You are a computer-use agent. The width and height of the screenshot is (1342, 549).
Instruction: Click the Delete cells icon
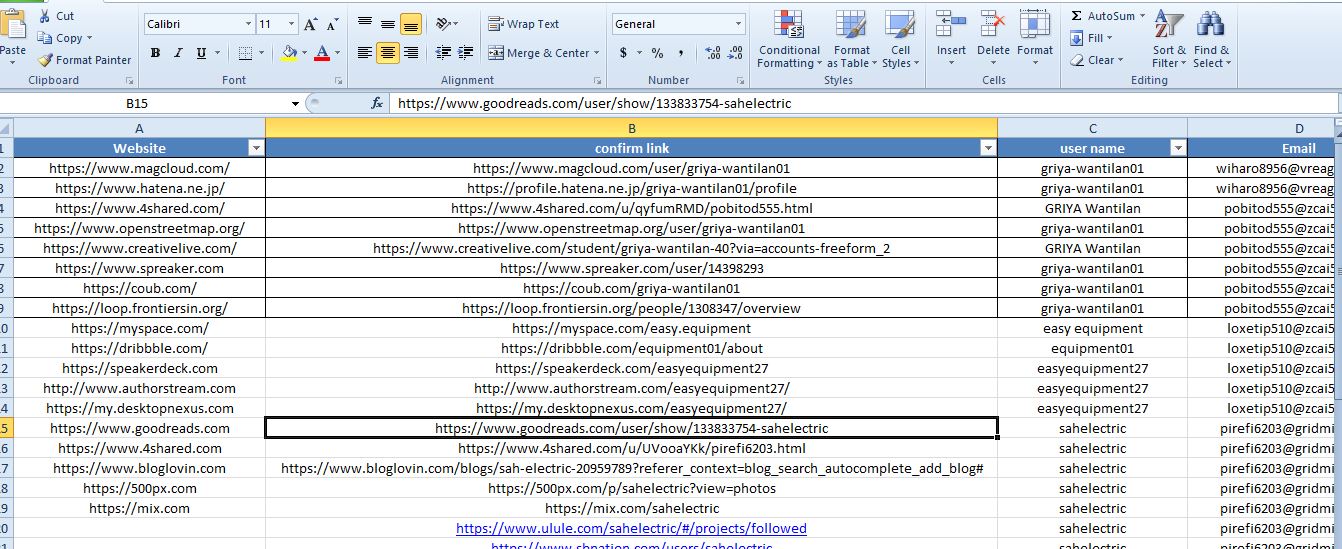(x=993, y=27)
